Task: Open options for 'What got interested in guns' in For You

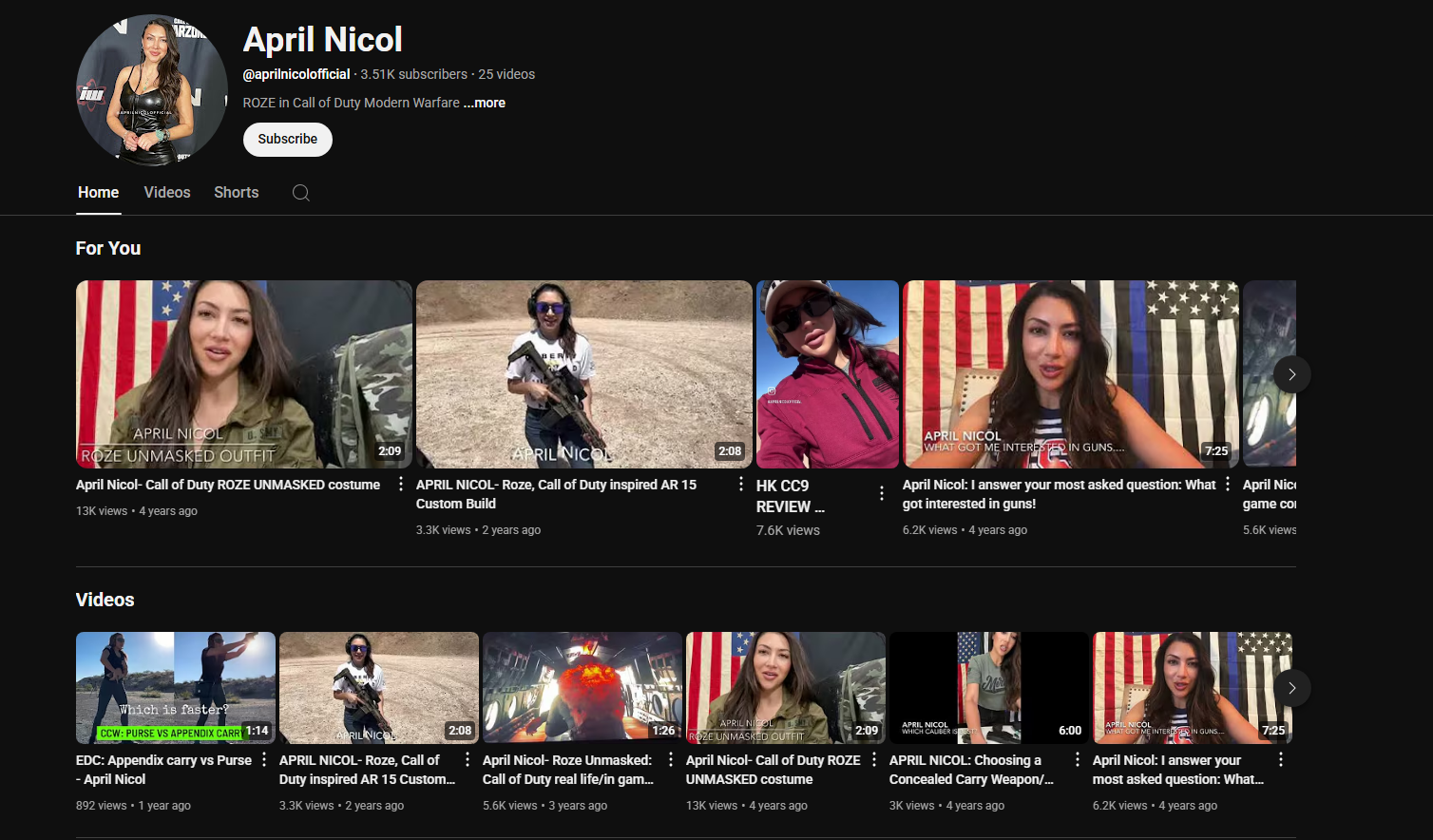Action: click(x=1228, y=485)
